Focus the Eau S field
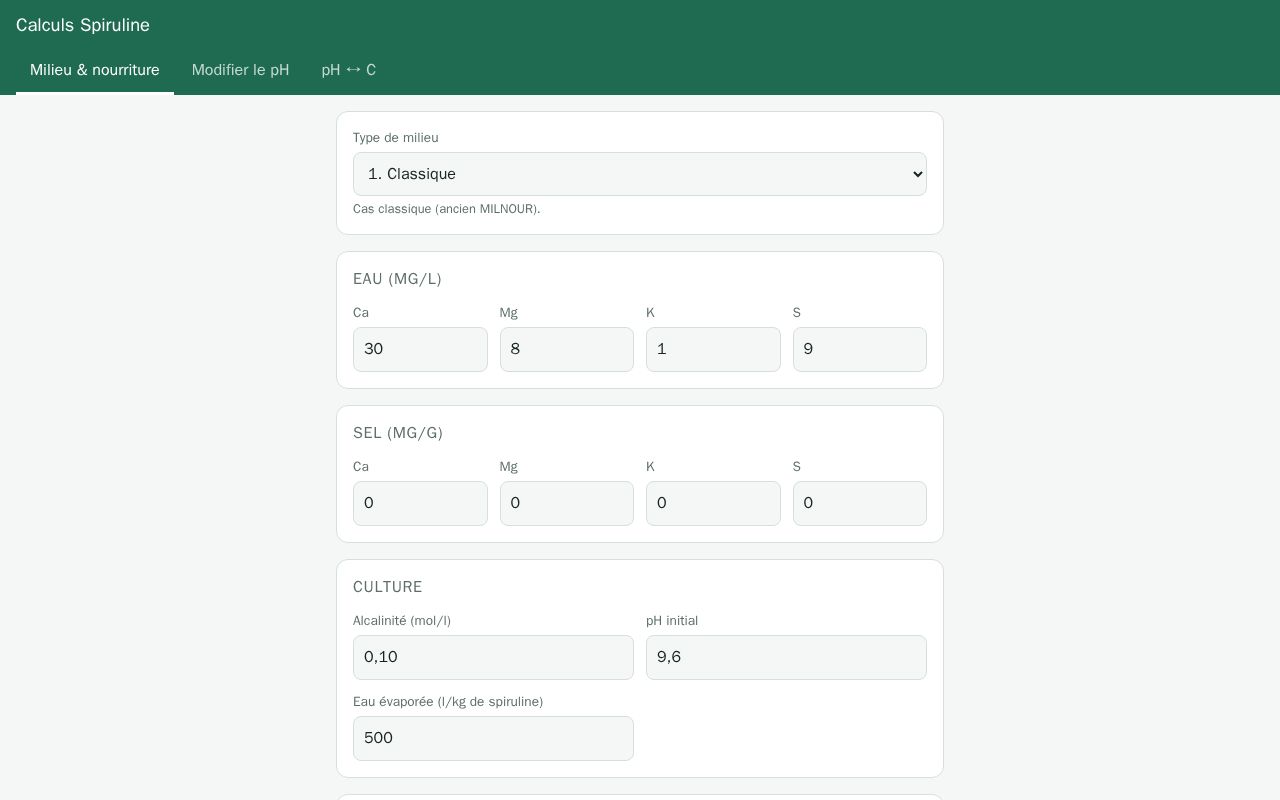 tap(860, 349)
